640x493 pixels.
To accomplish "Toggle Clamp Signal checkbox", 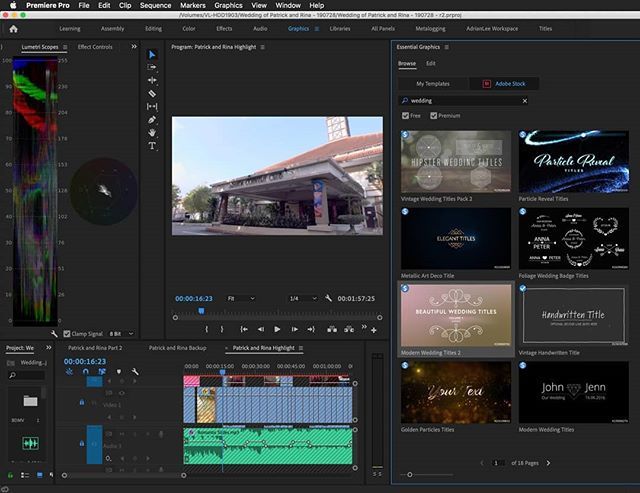I will (x=67, y=333).
